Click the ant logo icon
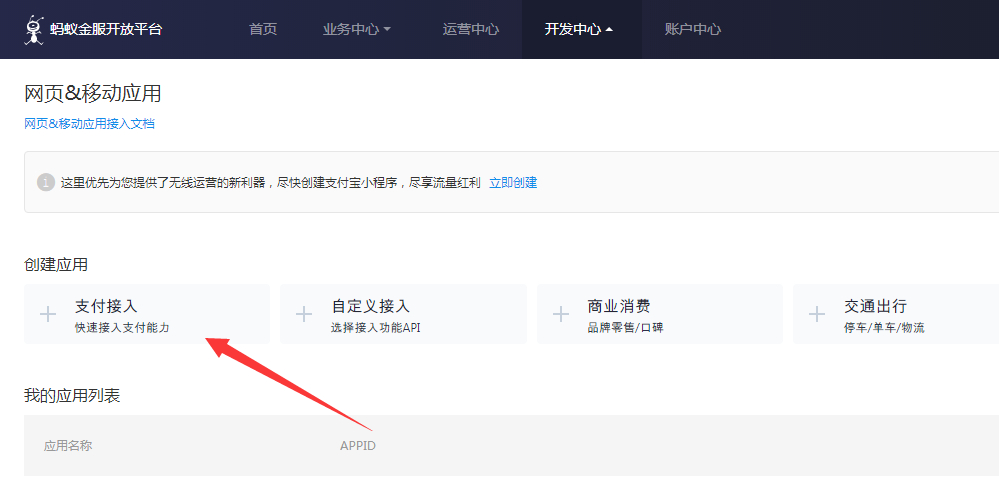This screenshot has height=489, width=999. click(34, 29)
